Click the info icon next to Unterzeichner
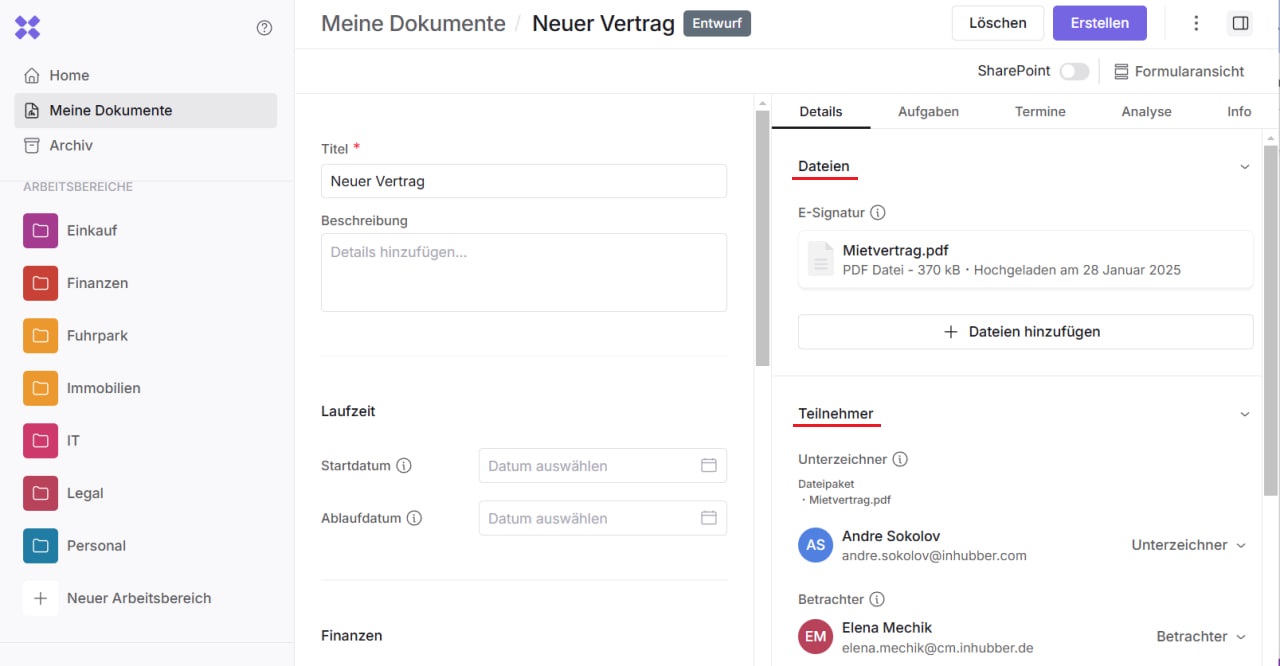Image resolution: width=1280 pixels, height=666 pixels. (899, 459)
